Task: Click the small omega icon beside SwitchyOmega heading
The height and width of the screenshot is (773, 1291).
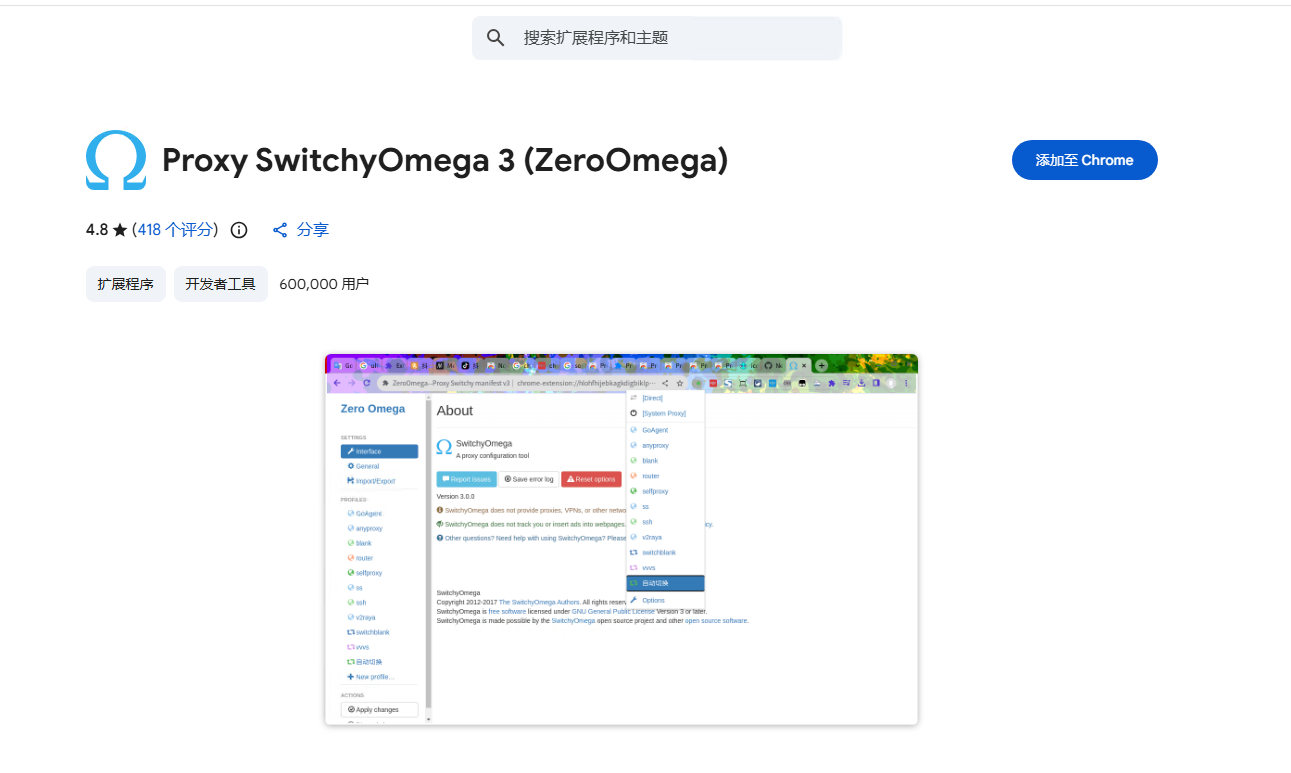Action: point(444,447)
